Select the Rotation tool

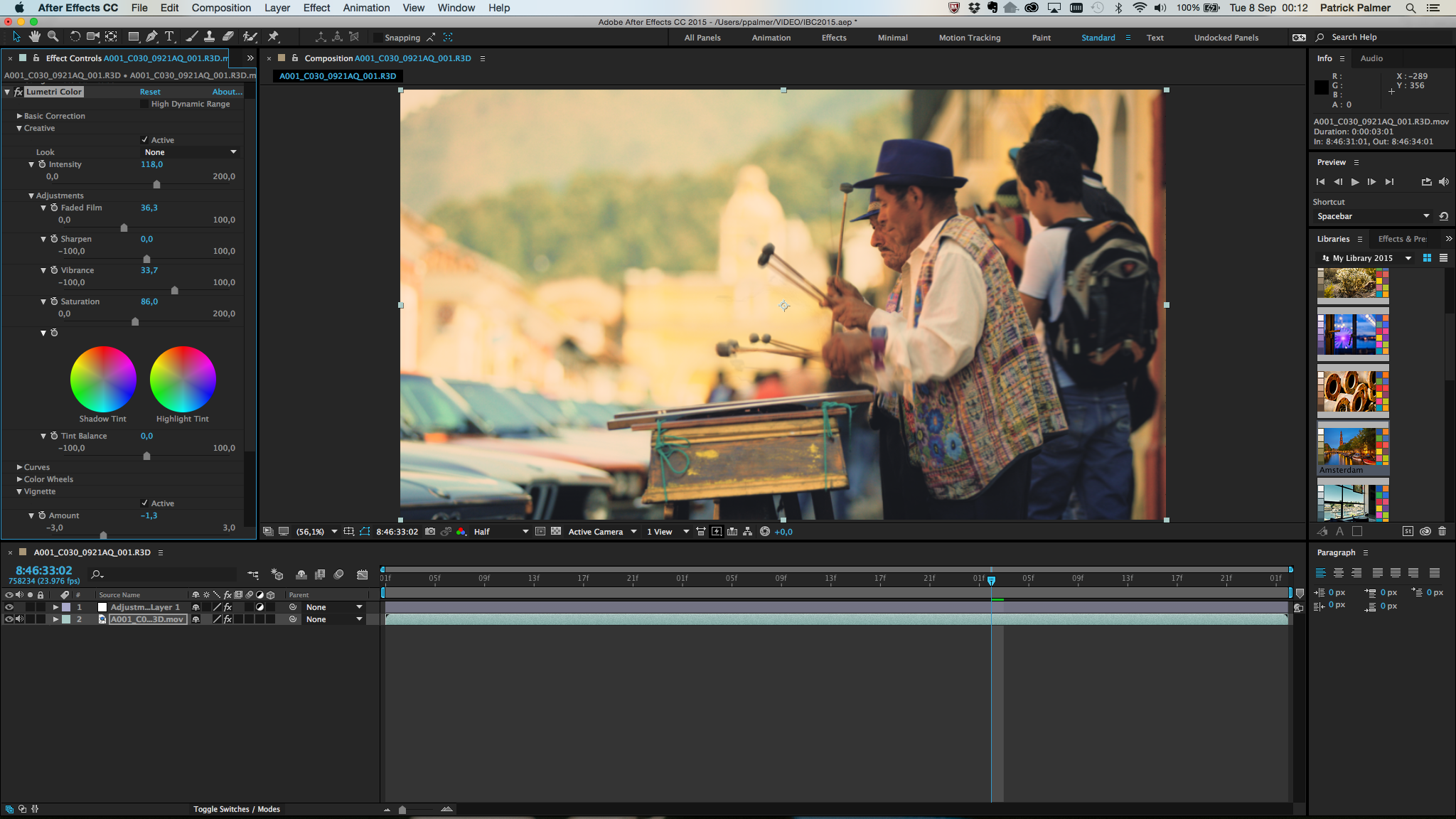point(75,36)
